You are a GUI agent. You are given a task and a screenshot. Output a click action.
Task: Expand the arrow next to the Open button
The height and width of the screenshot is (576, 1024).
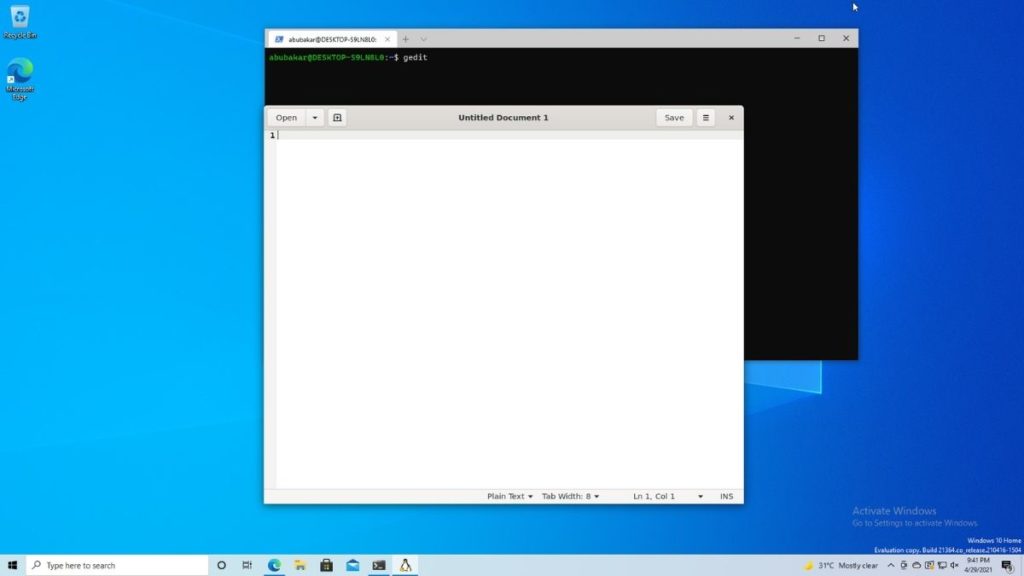(x=315, y=117)
